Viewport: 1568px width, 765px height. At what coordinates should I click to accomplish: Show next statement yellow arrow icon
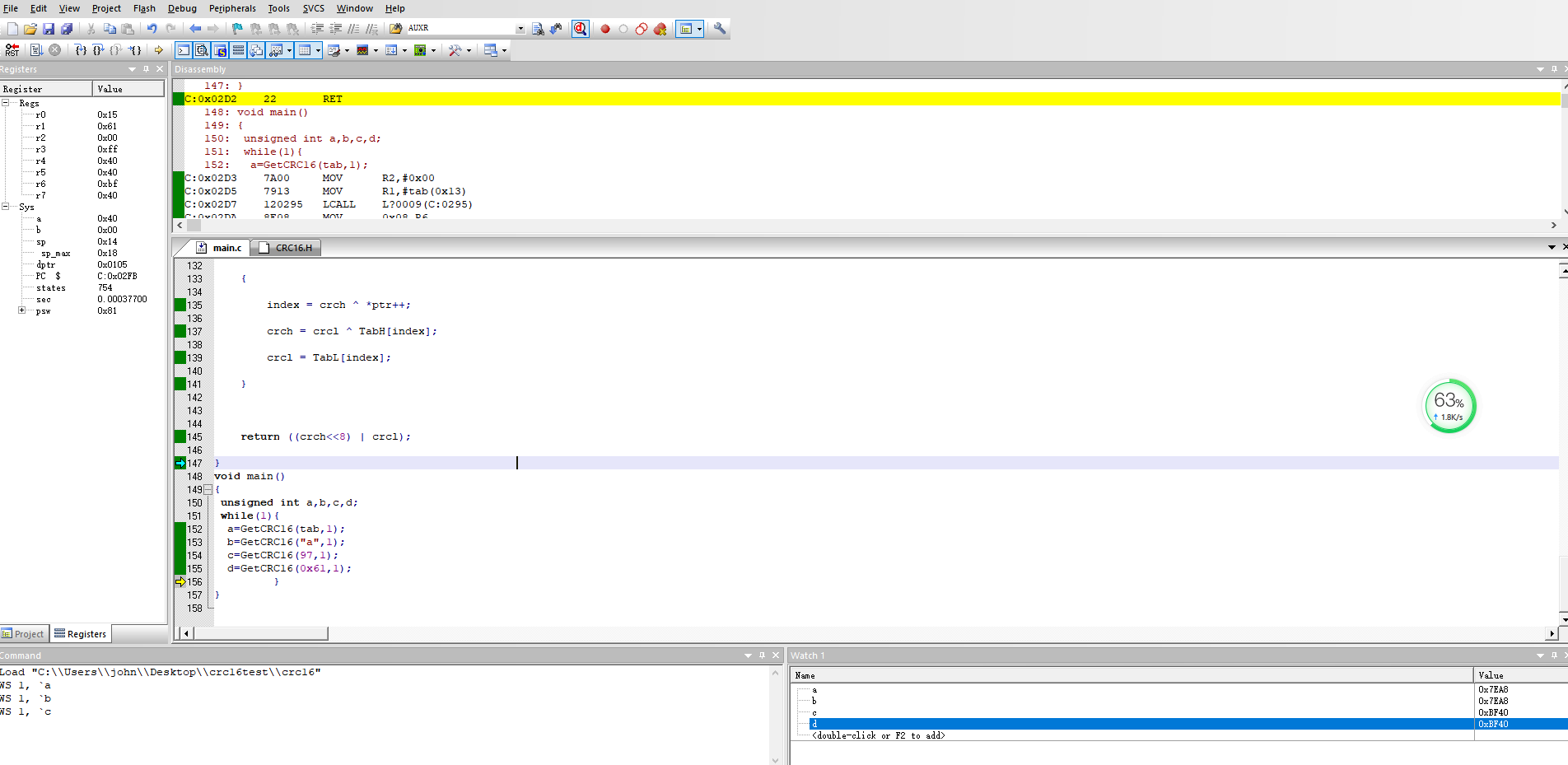click(159, 50)
